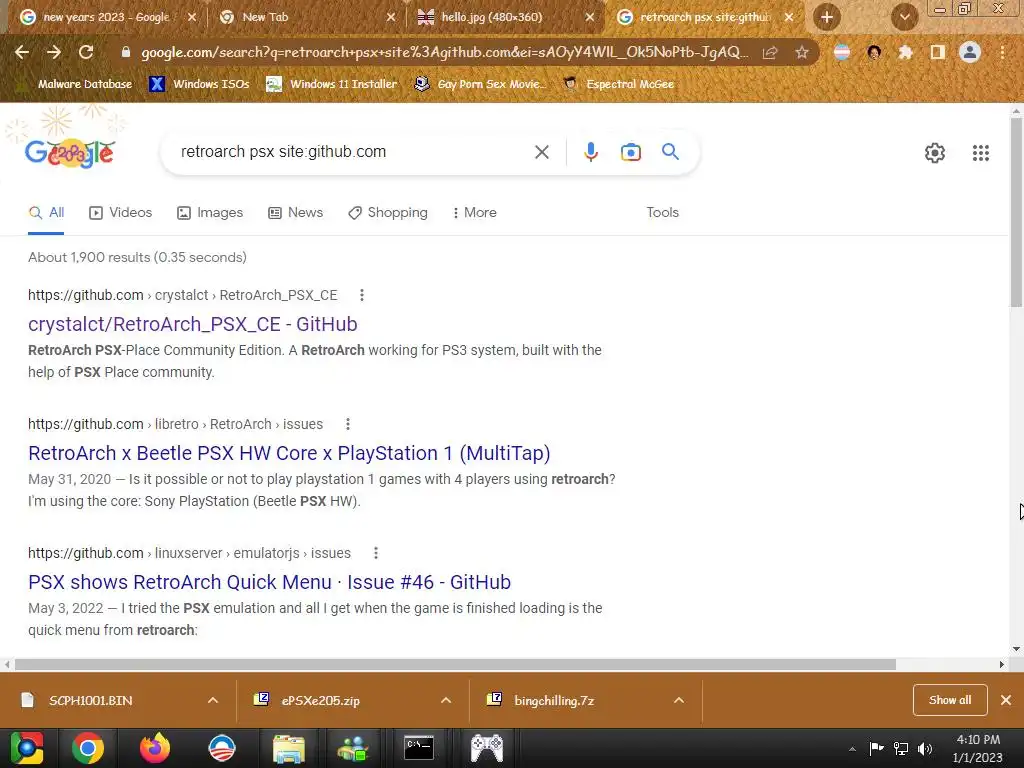Launch Firefox from the taskbar
This screenshot has width=1024, height=768.
(155, 748)
